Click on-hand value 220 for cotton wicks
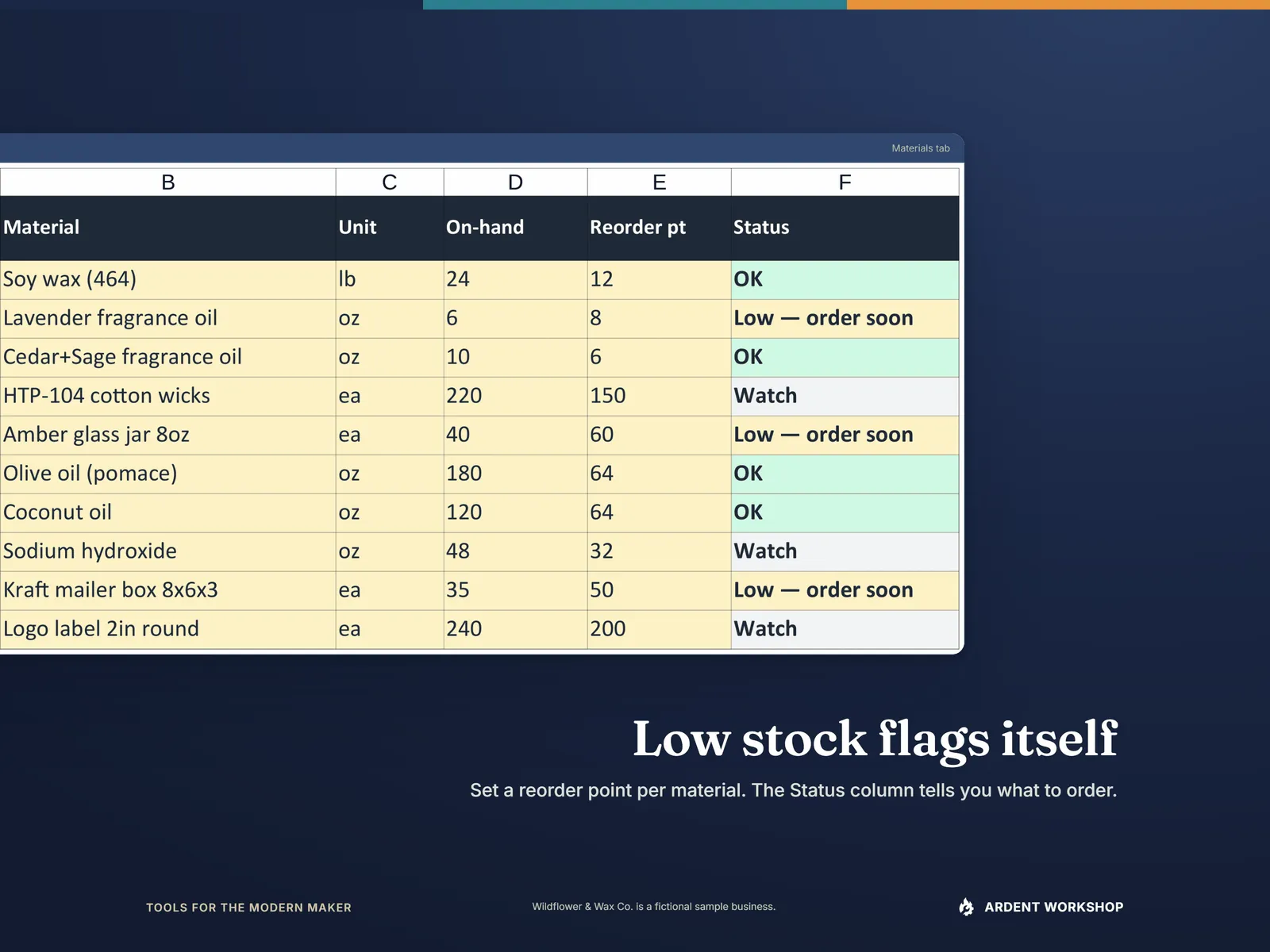The width and height of the screenshot is (1270, 952). [x=515, y=396]
